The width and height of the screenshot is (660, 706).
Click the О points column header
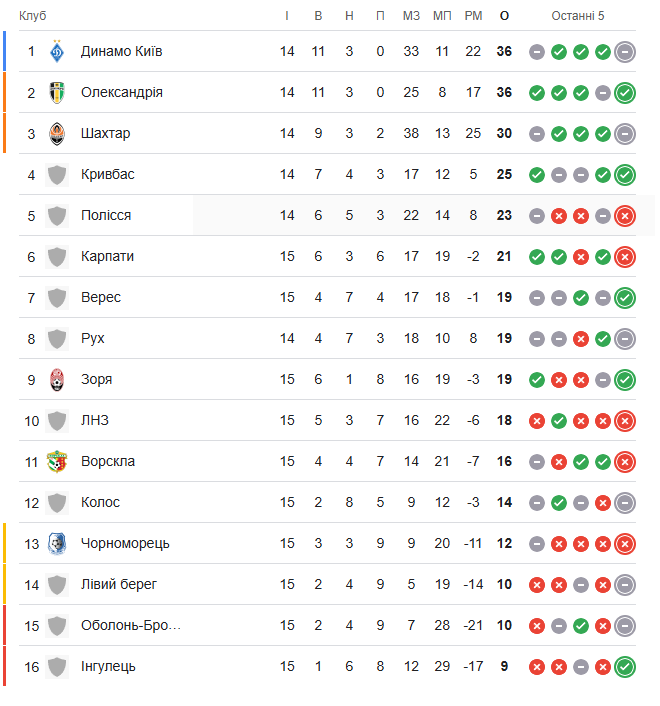click(x=504, y=16)
